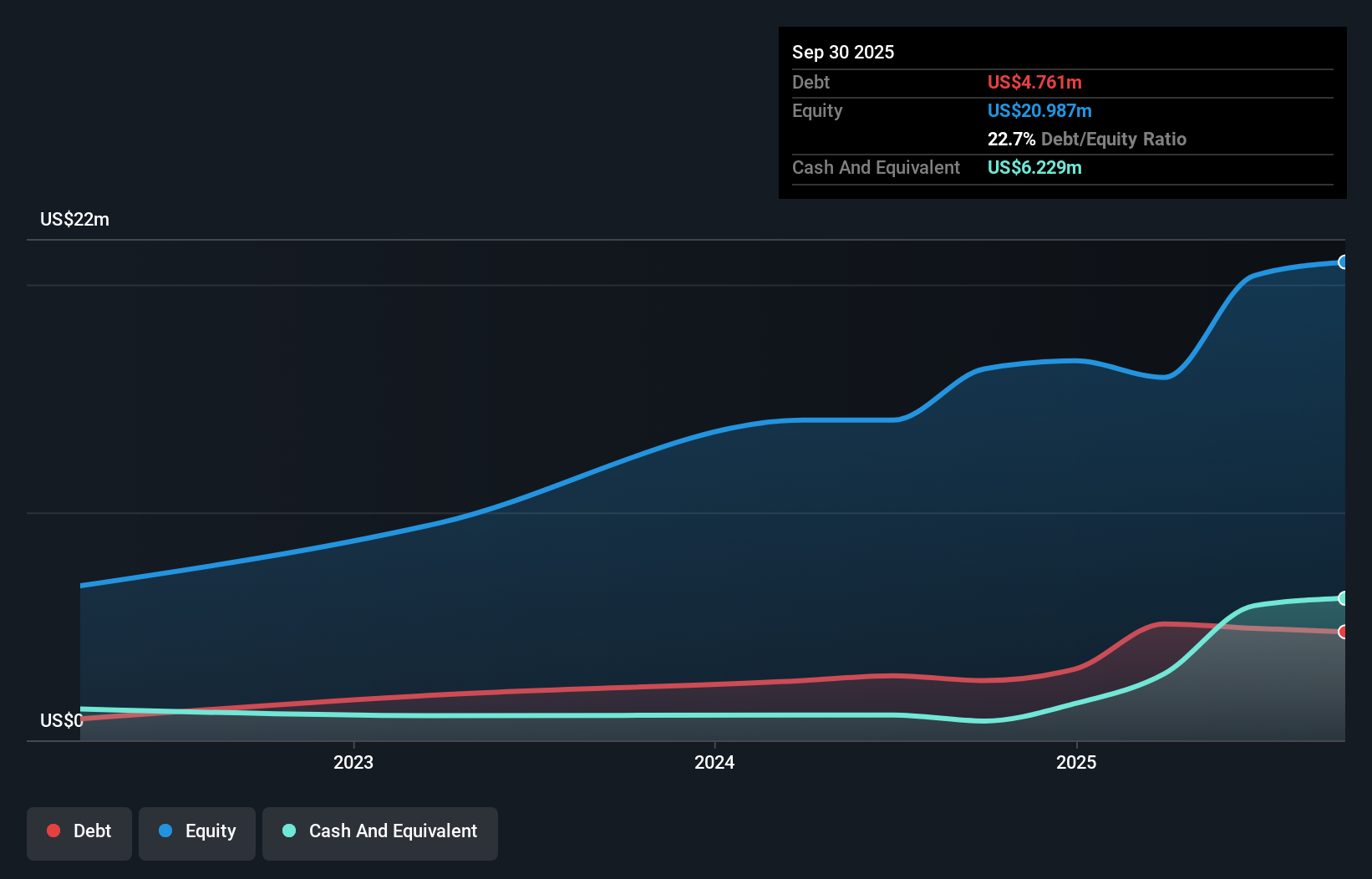1372x879 pixels.
Task: Select the teal Cash And Equivalent dot icon
Action: point(288,831)
